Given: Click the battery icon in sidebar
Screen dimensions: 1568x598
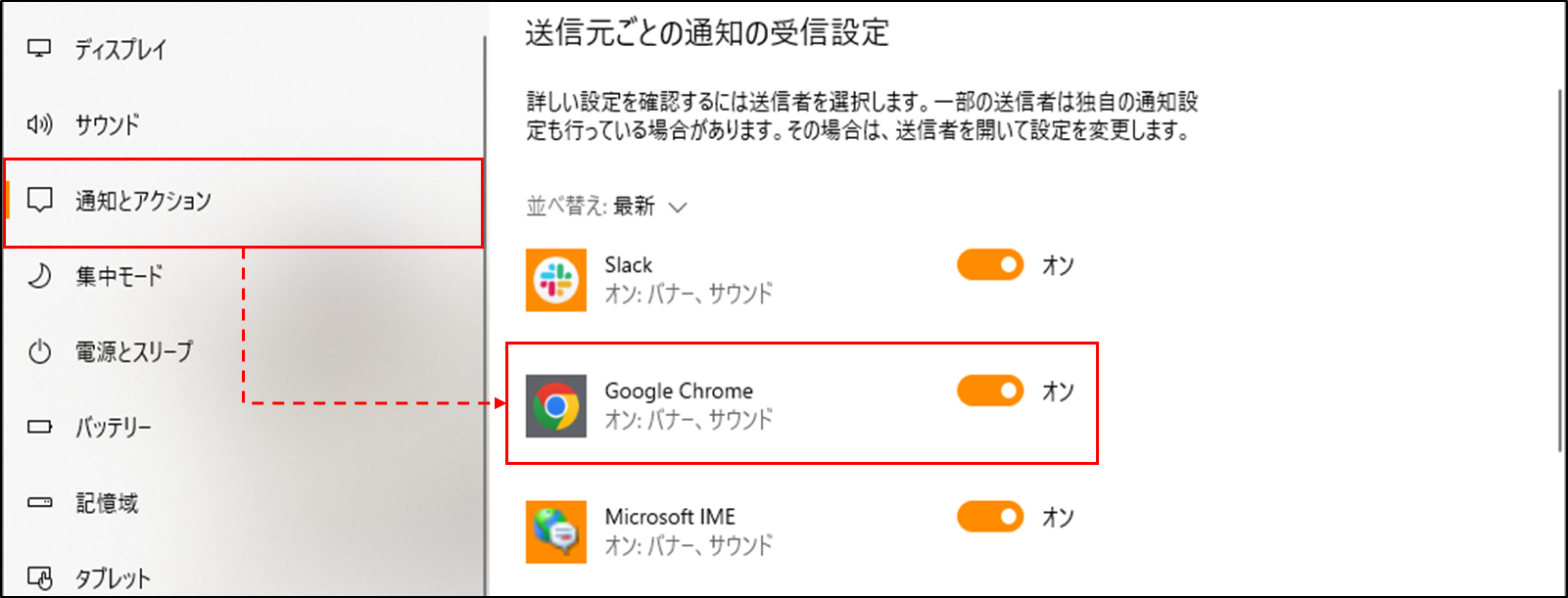Looking at the screenshot, I should pos(39,427).
